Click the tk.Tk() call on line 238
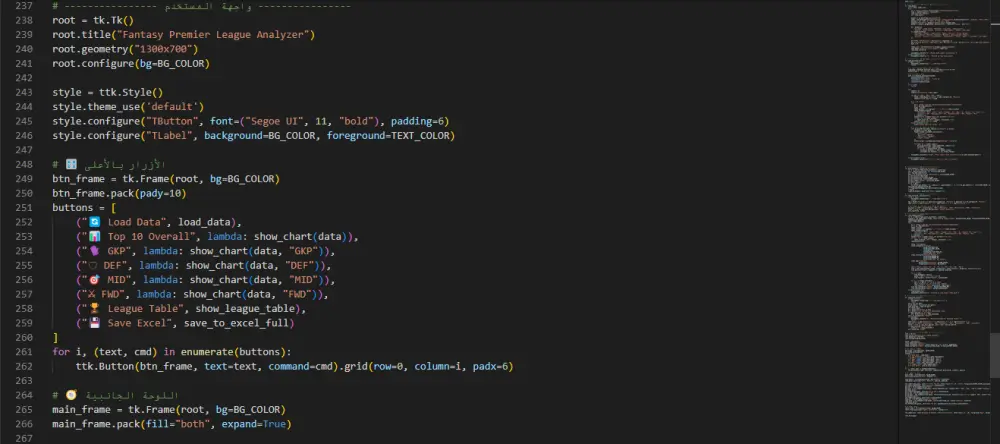Image resolution: width=1000 pixels, height=444 pixels. (113, 20)
